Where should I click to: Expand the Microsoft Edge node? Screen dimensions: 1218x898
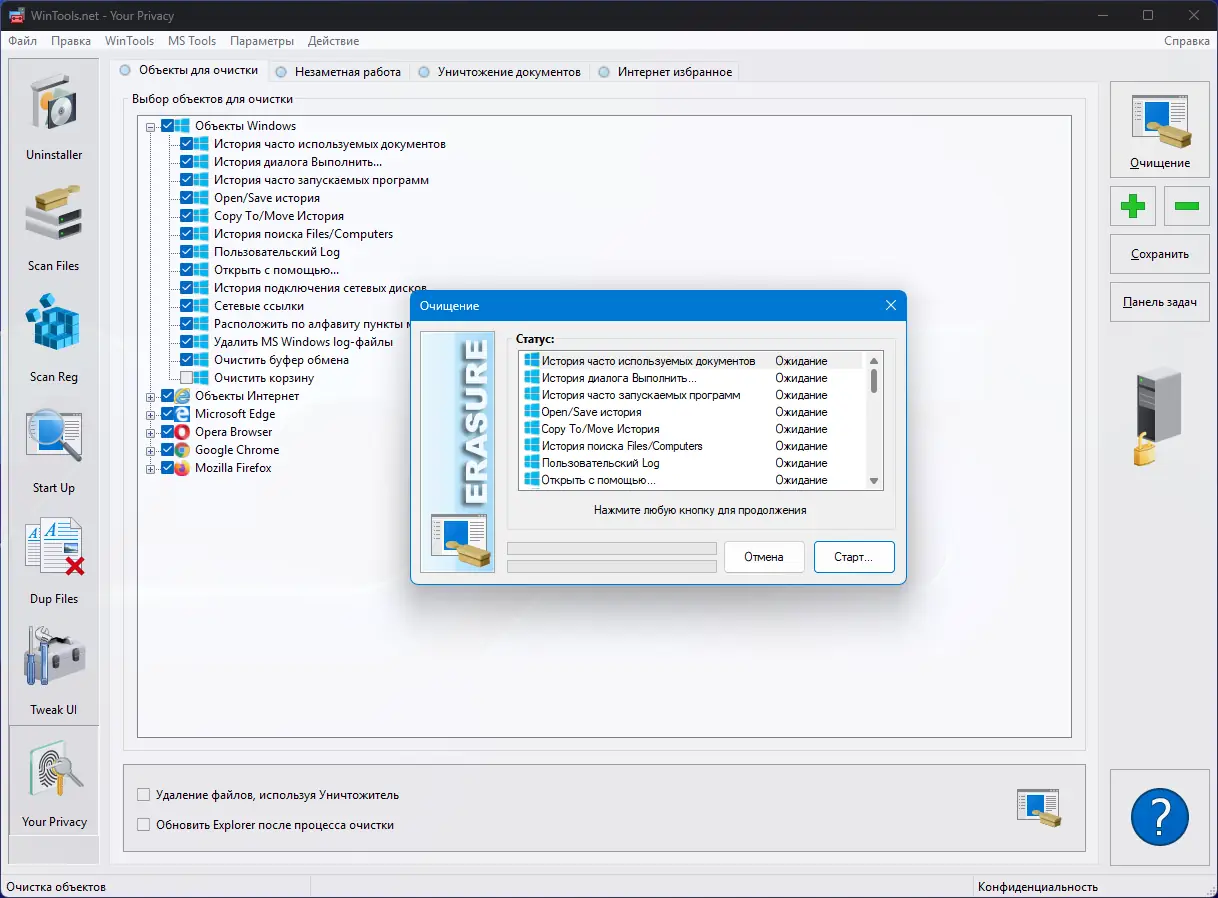pyautogui.click(x=151, y=415)
